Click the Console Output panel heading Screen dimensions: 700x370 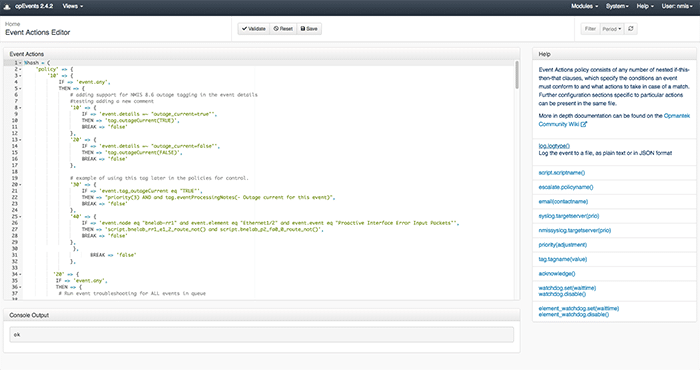point(29,315)
